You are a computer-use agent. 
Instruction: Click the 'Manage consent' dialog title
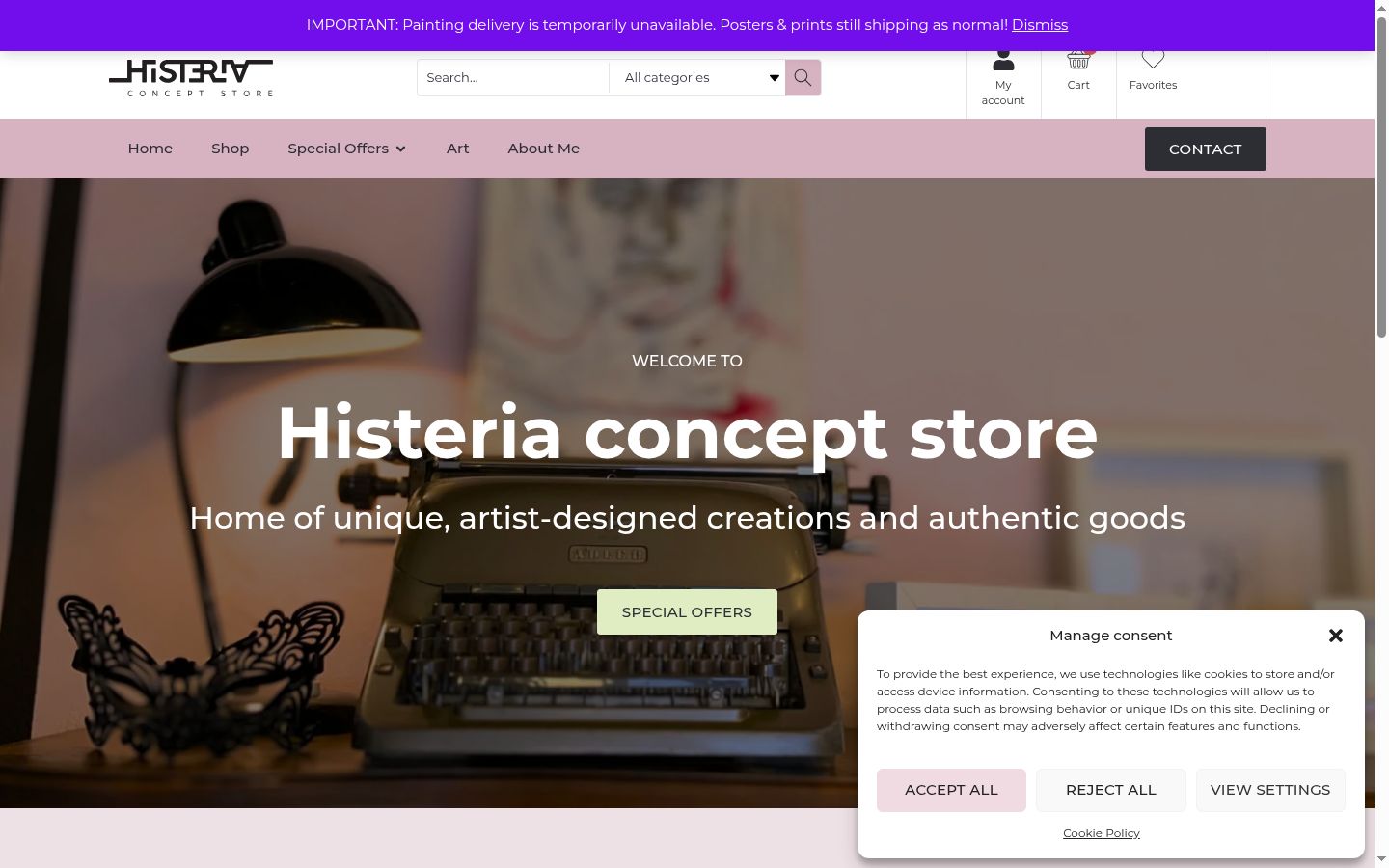(1111, 636)
